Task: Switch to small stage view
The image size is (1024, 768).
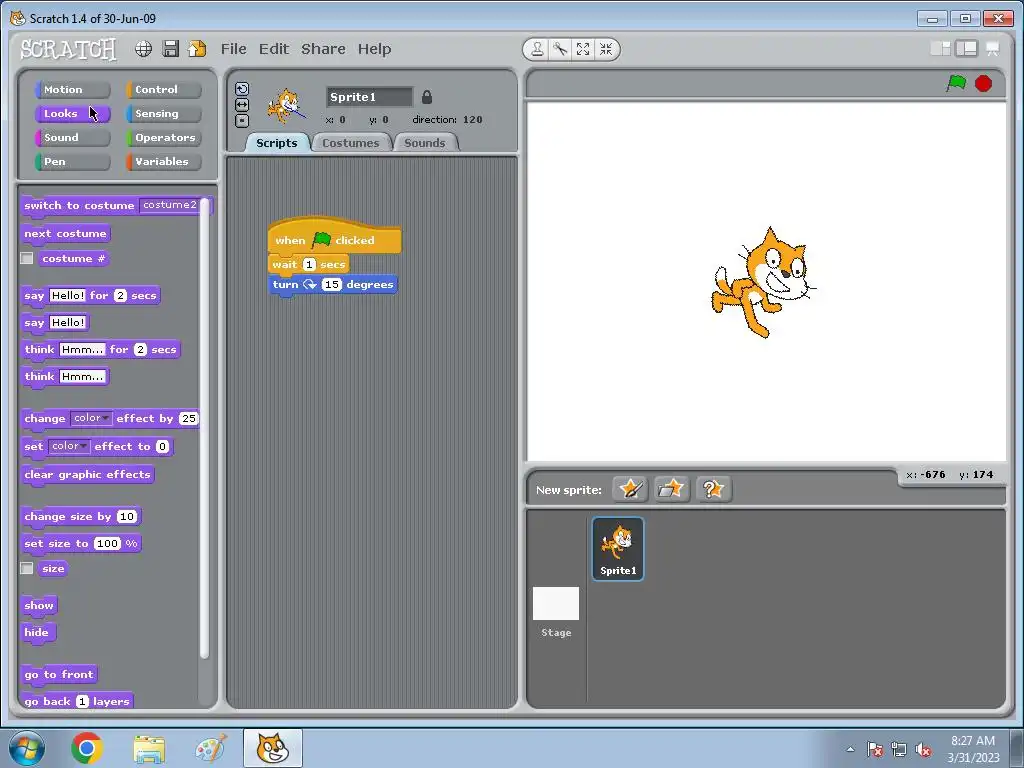Action: tap(940, 49)
